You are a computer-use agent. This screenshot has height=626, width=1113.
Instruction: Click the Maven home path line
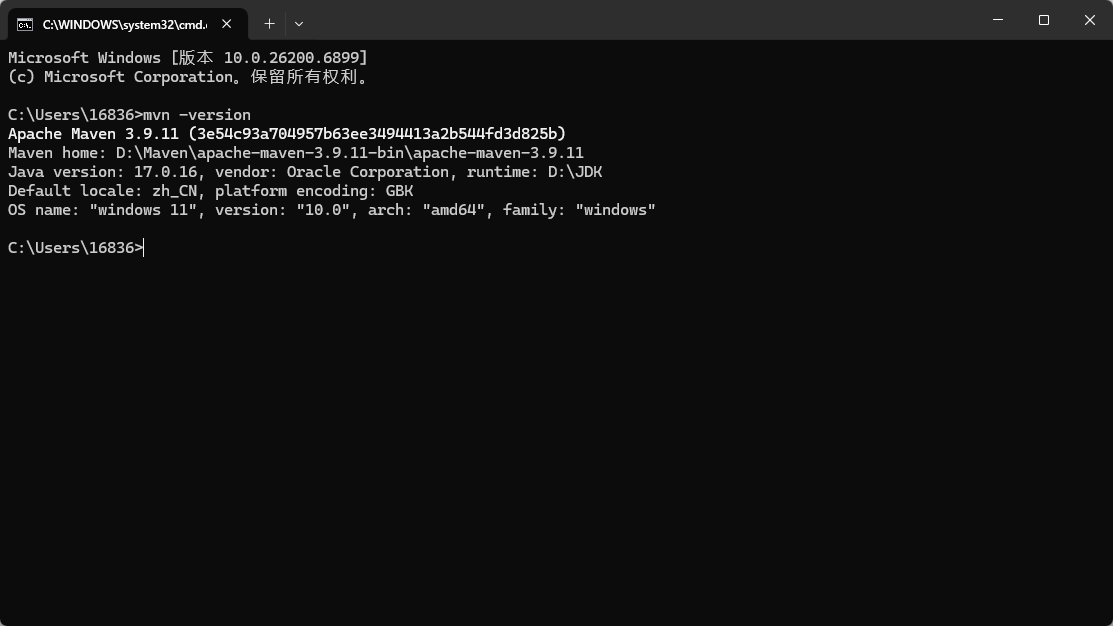coord(295,153)
